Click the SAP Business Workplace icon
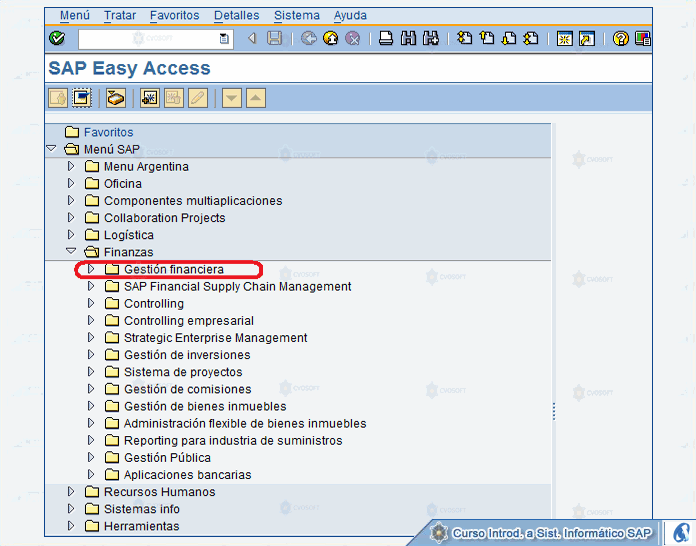The height and width of the screenshot is (546, 696). [116, 98]
